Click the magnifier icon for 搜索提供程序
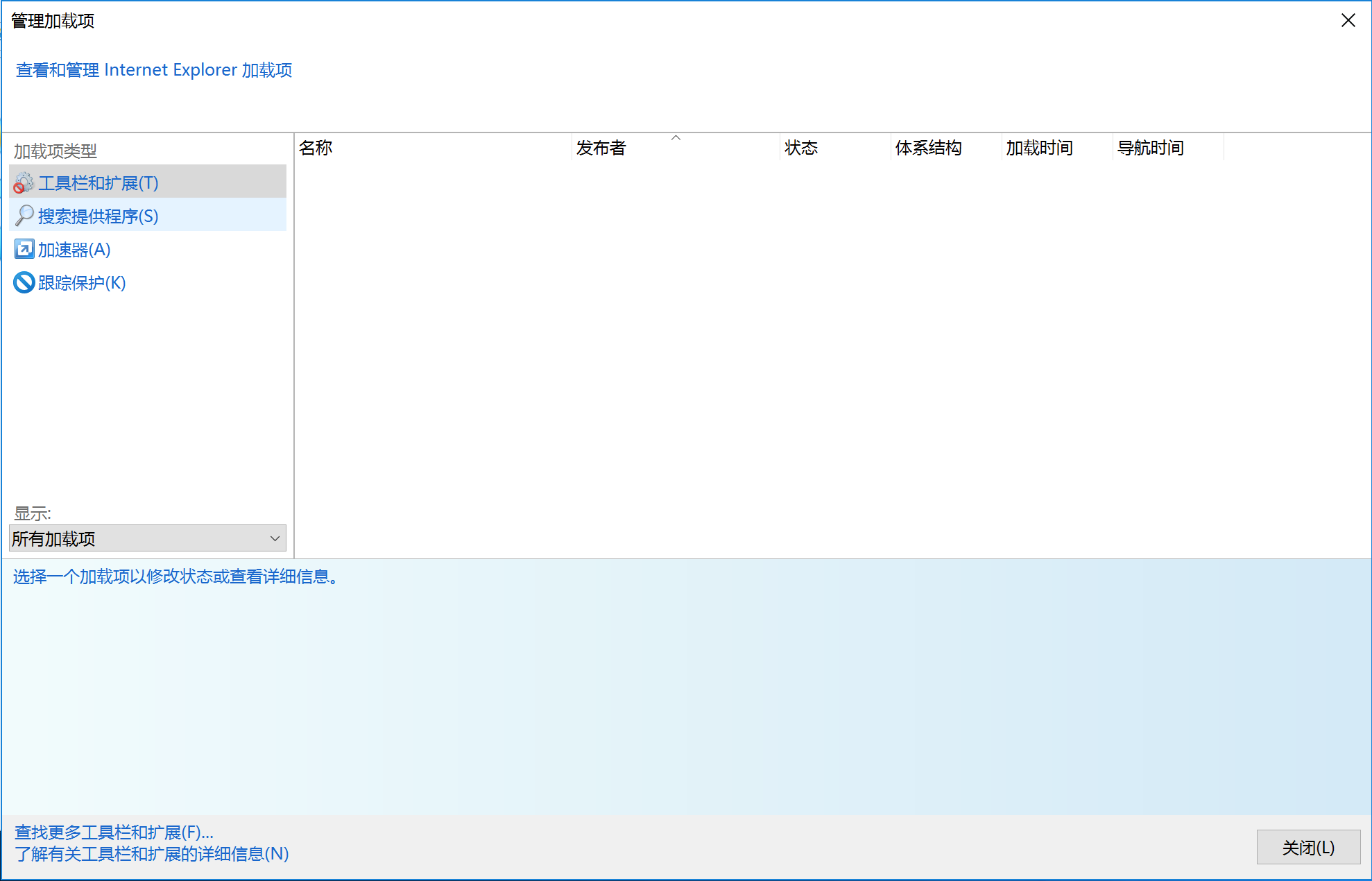The width and height of the screenshot is (1372, 881). 24,216
